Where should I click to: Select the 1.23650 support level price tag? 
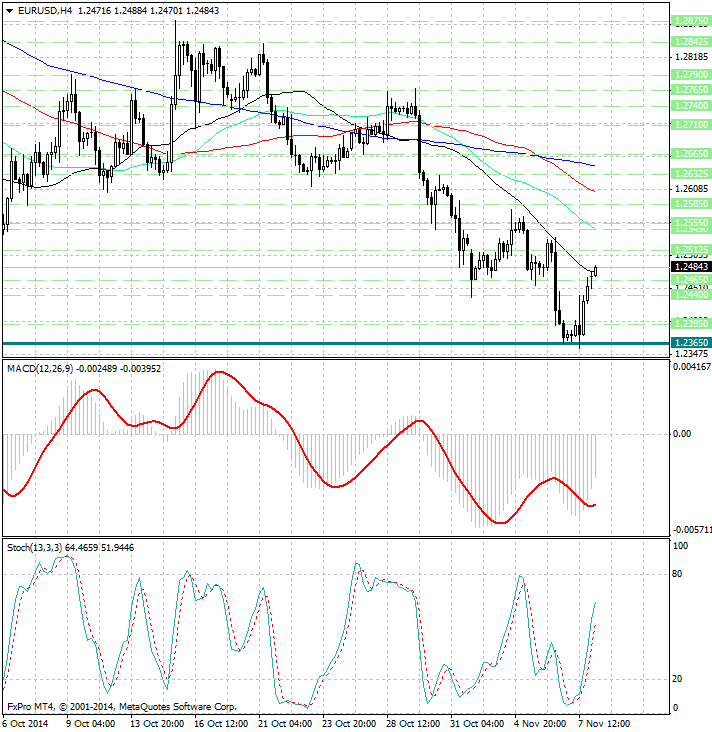coord(690,342)
